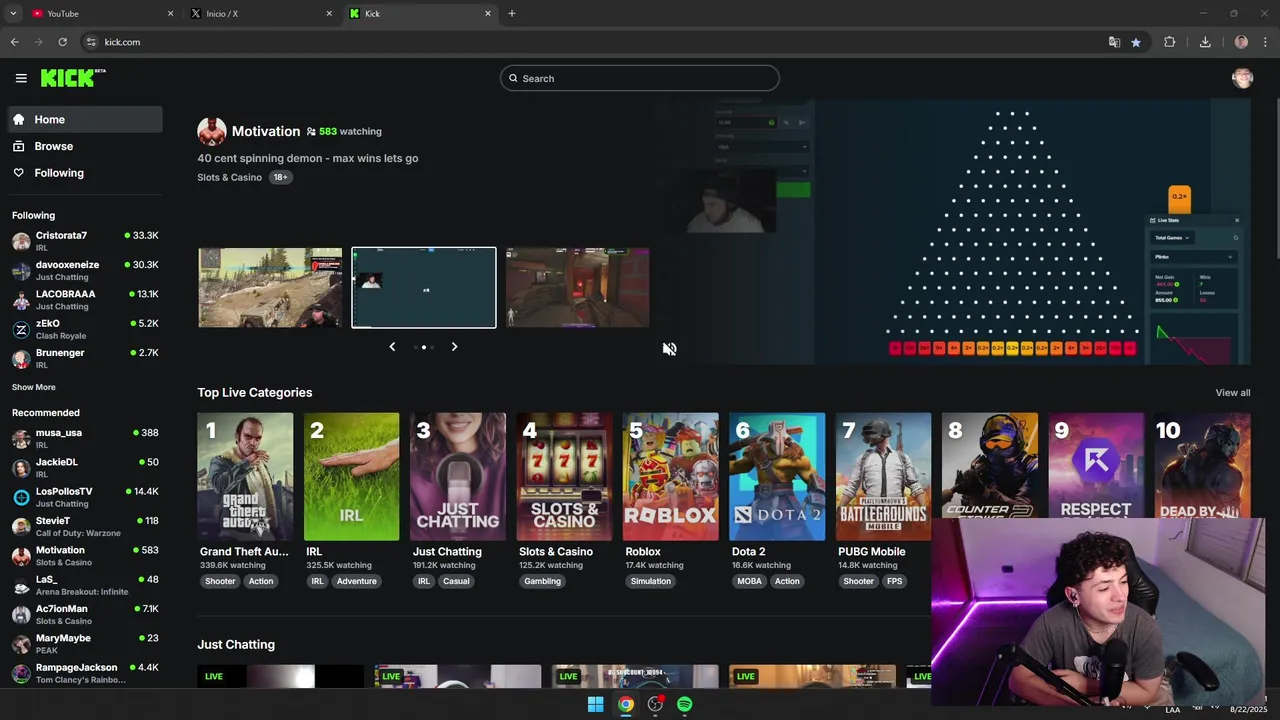The width and height of the screenshot is (1280, 720).
Task: Select the first featured stream thumbnail
Action: (270, 287)
